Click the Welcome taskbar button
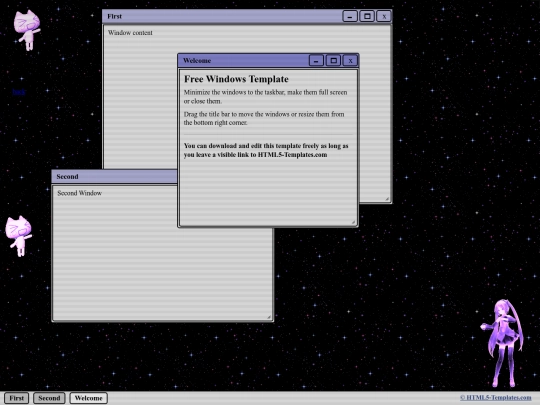The width and height of the screenshot is (540, 405). [89, 398]
